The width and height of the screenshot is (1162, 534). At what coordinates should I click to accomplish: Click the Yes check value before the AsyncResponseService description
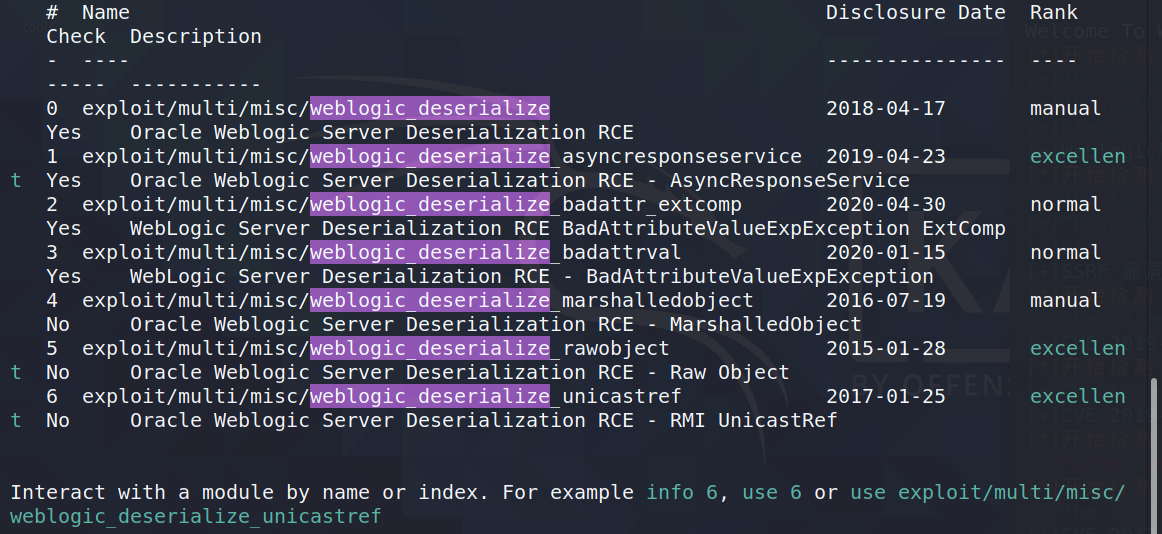coord(64,180)
